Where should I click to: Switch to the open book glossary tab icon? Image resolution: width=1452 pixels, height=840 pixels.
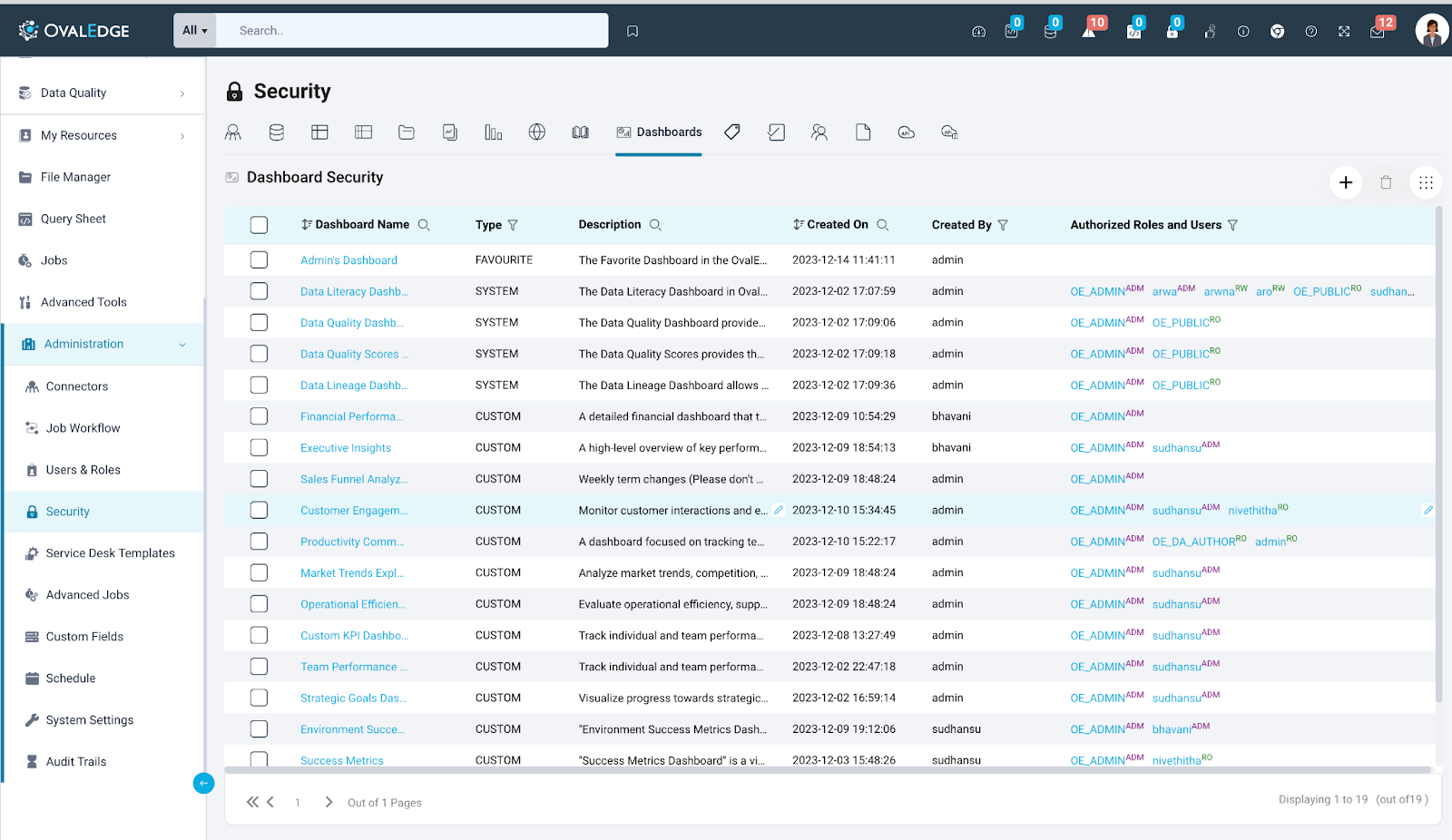tap(581, 132)
